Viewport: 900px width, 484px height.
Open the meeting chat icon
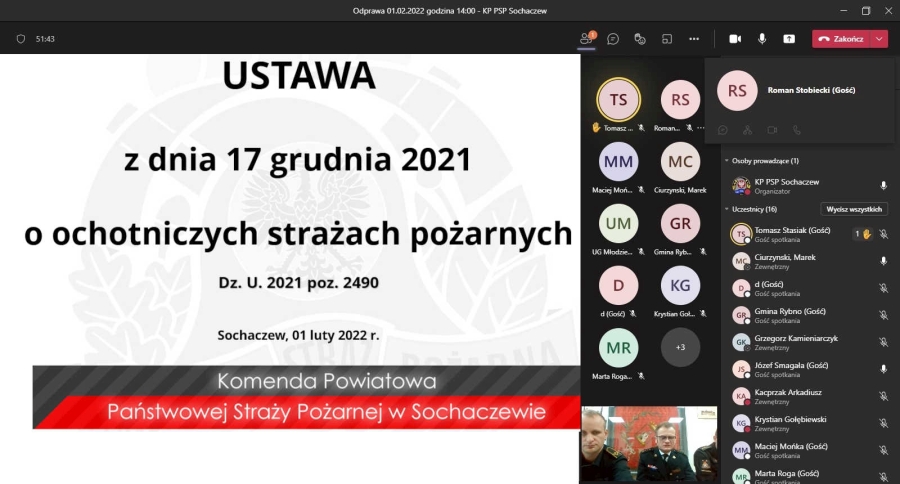coord(613,39)
